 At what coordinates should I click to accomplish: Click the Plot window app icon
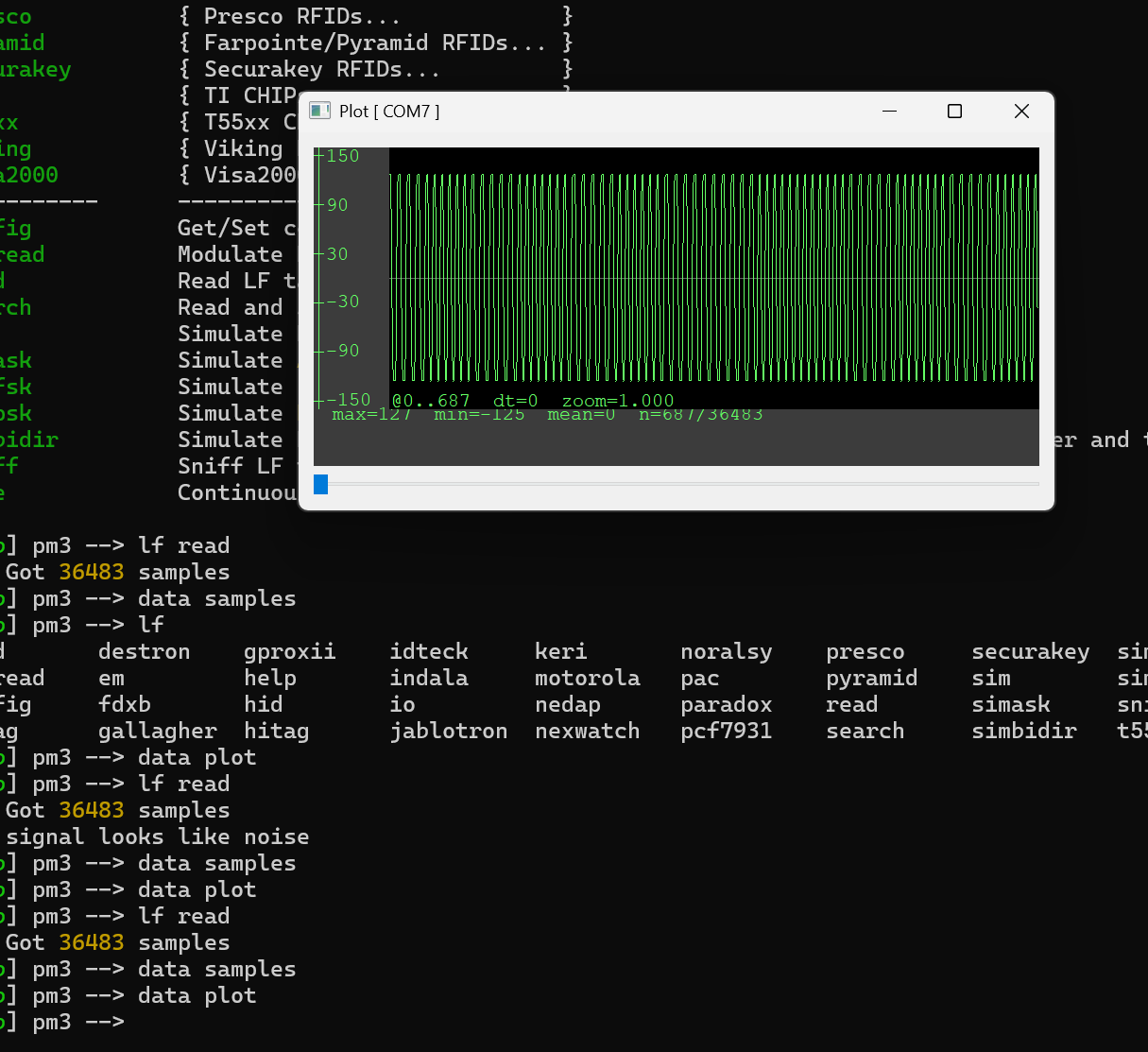(320, 112)
